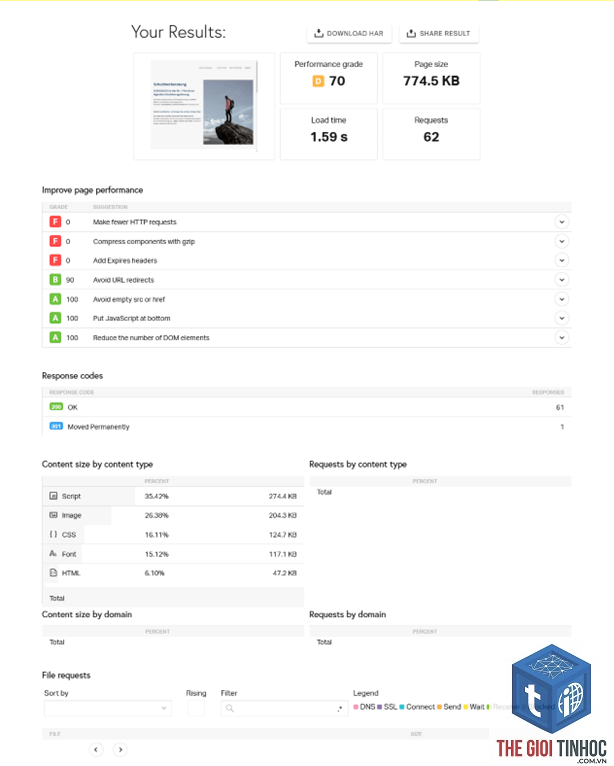The width and height of the screenshot is (614, 766).
Task: Go to next page of file requests
Action: (x=120, y=749)
